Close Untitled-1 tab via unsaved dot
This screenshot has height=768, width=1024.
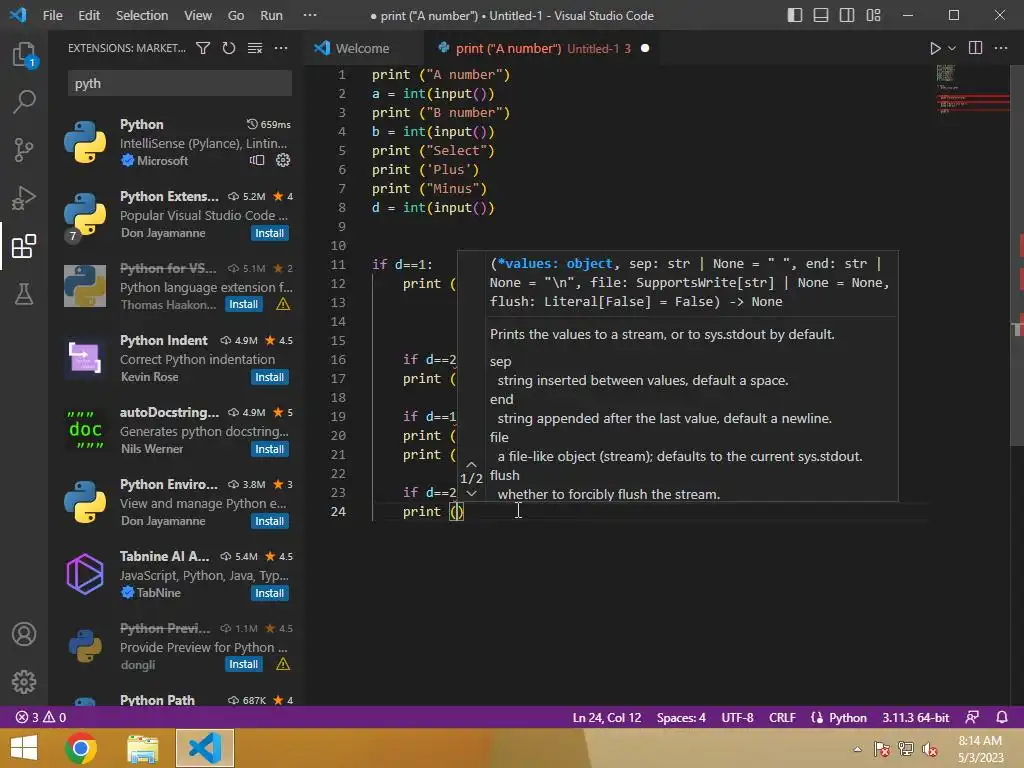pyautogui.click(x=645, y=48)
